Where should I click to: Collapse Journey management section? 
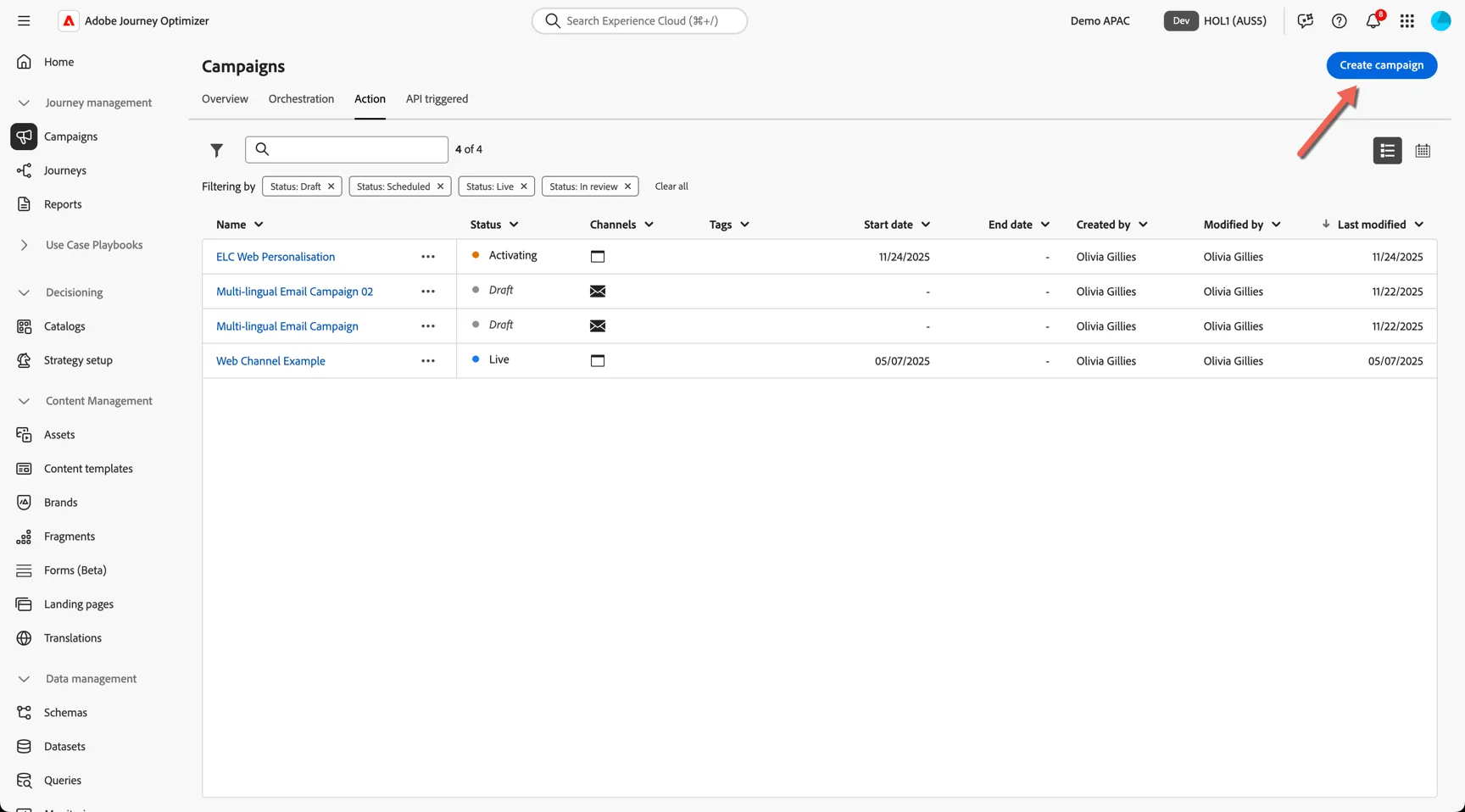pos(24,103)
